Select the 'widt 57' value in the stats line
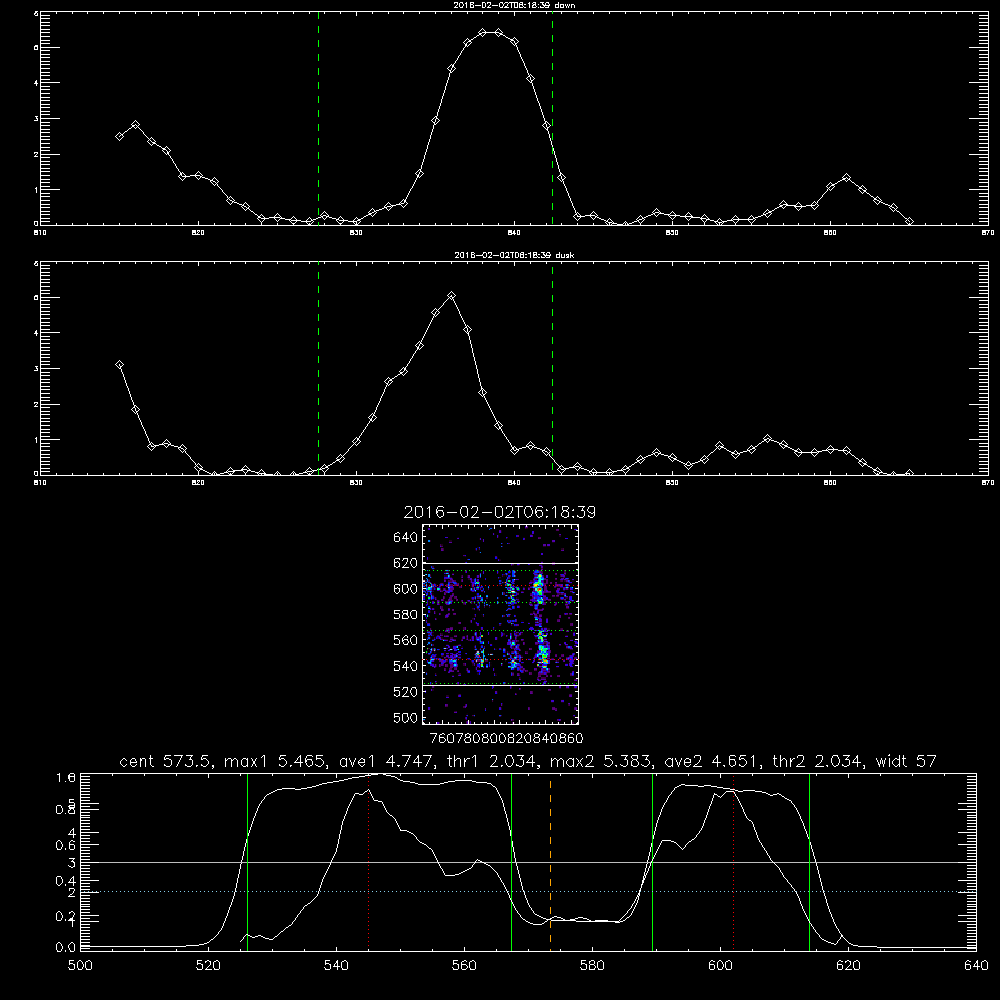1000x1000 pixels. 905,761
